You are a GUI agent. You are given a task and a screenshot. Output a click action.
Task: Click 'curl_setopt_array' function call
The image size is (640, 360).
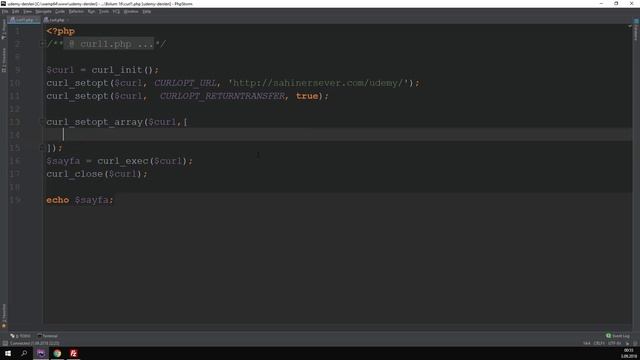pos(94,122)
